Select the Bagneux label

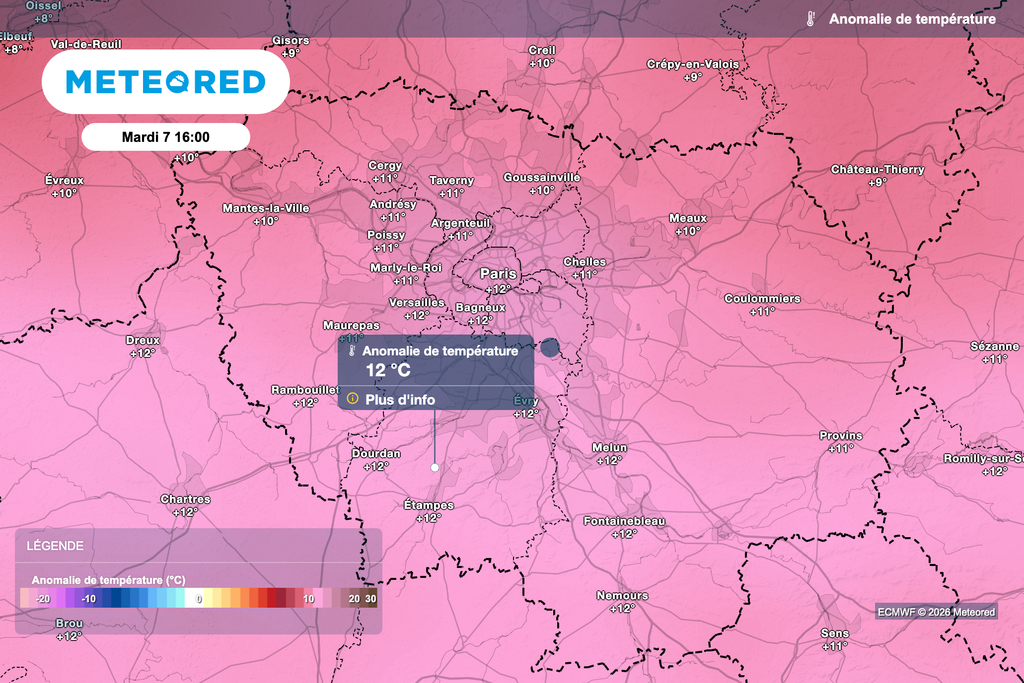(x=480, y=308)
